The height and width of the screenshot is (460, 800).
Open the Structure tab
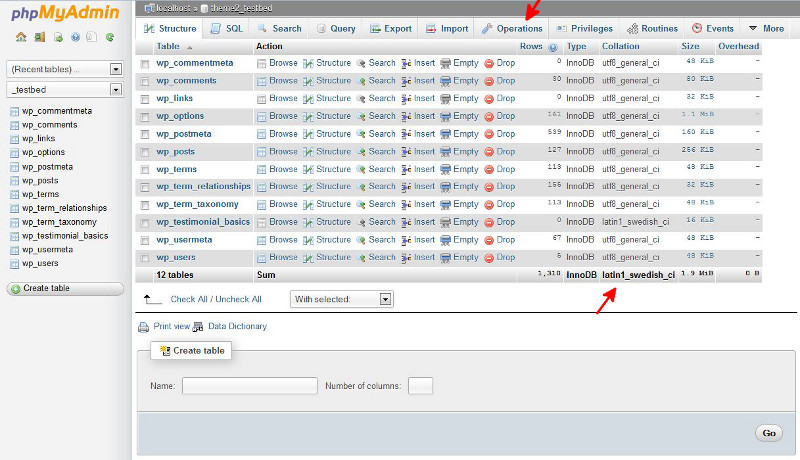(170, 29)
